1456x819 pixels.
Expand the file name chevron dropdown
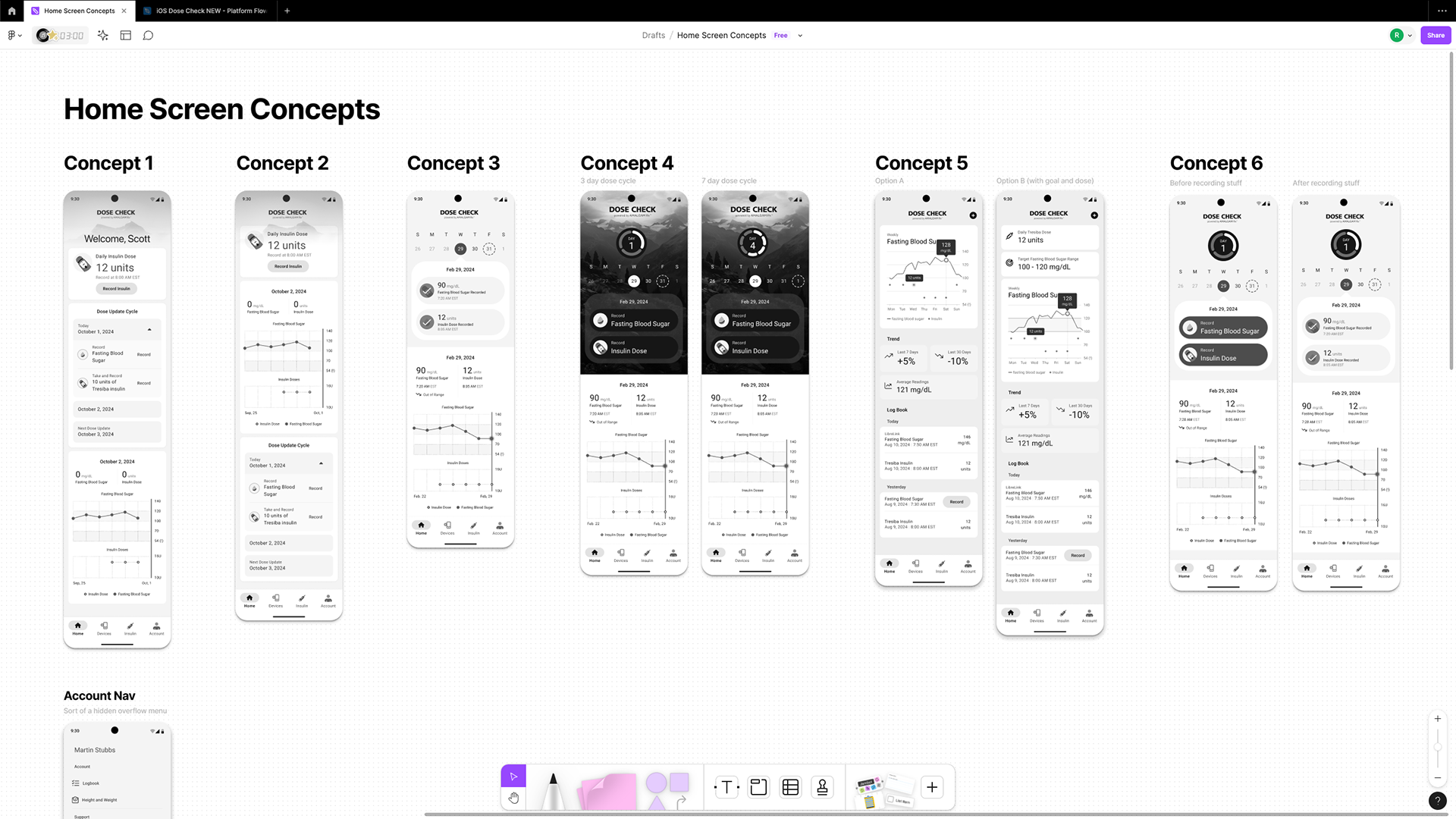pyautogui.click(x=800, y=36)
